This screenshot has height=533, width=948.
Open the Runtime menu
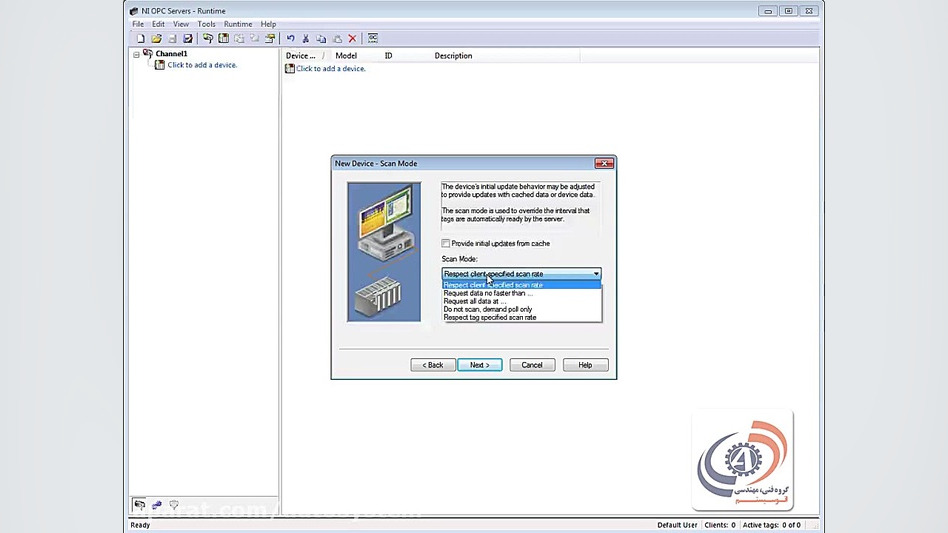tap(238, 24)
